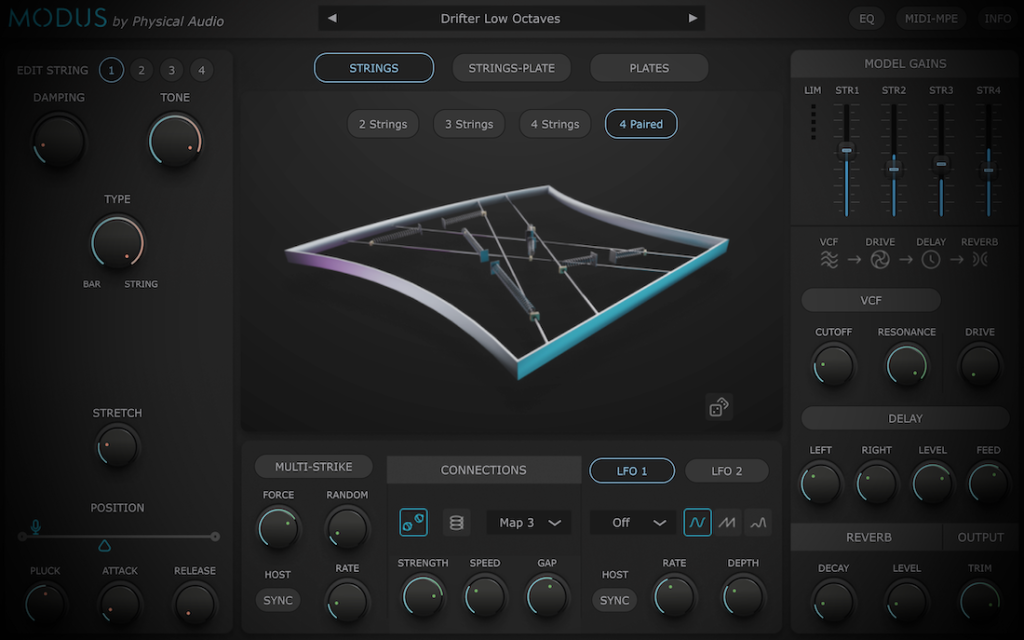
Task: Select edit string number 3
Action: click(171, 70)
